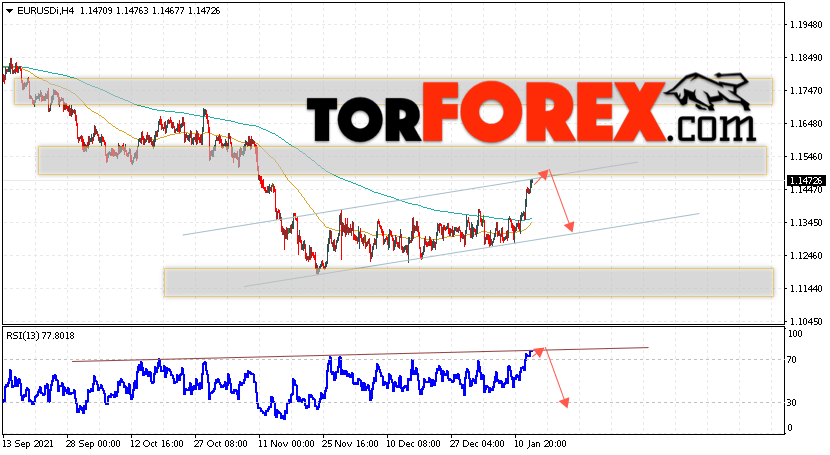Click the RSI scale value 100
Viewport: 830px width, 455px height.
point(796,334)
